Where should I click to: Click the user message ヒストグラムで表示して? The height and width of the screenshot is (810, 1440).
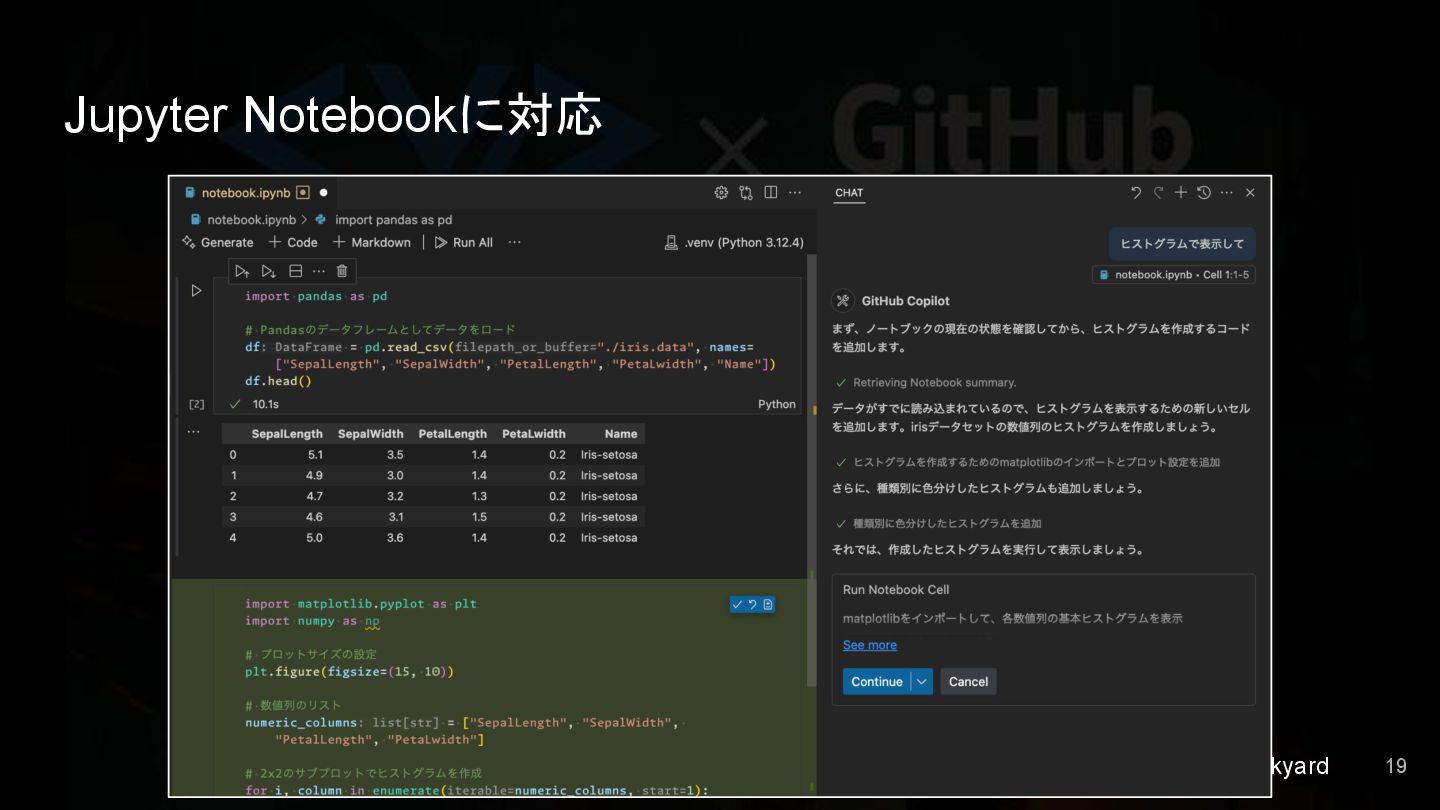click(1182, 244)
